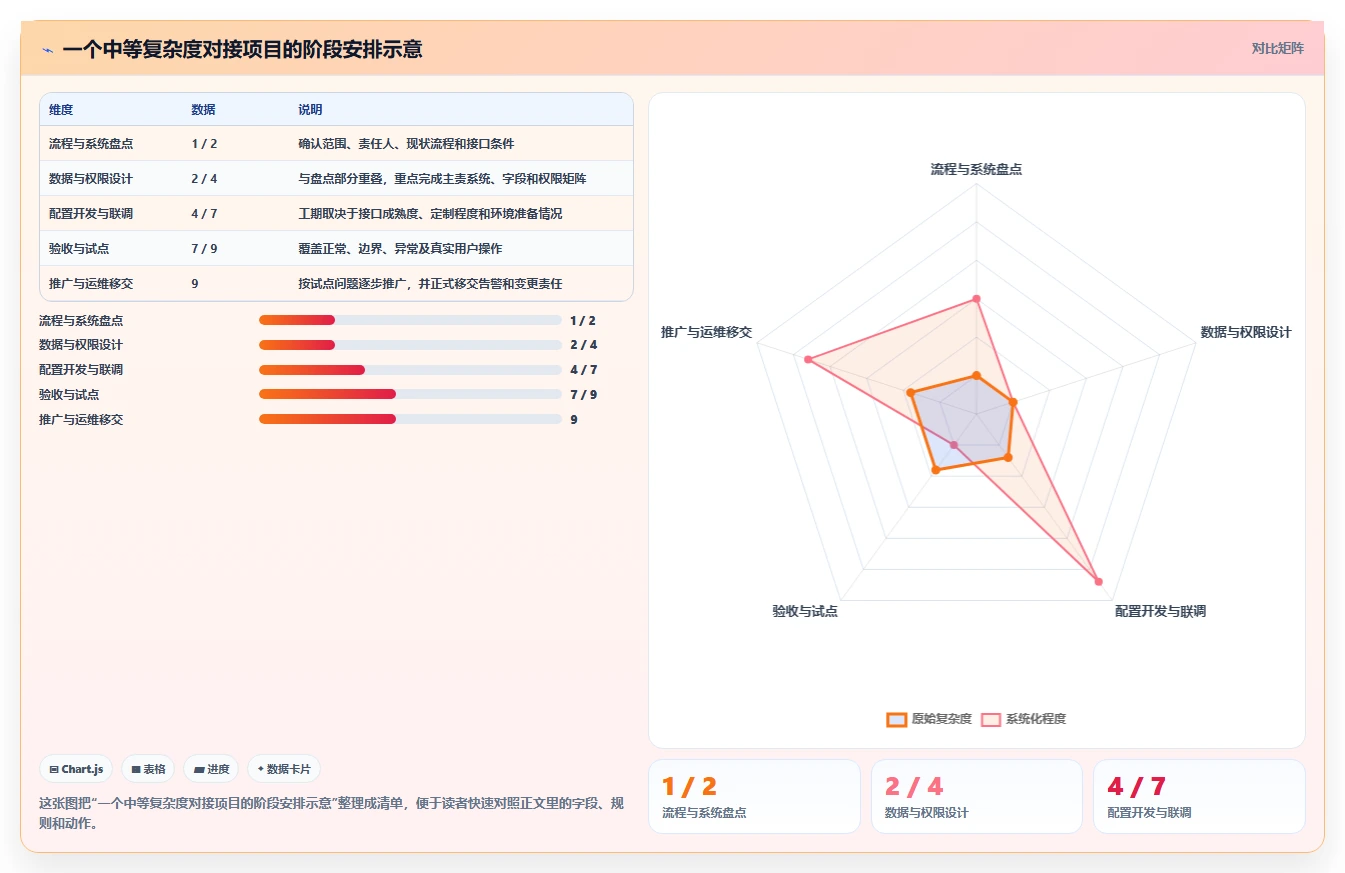Image resolution: width=1345 pixels, height=873 pixels.
Task: Click the 数据与权限设计 progress bar
Action: tap(410, 345)
